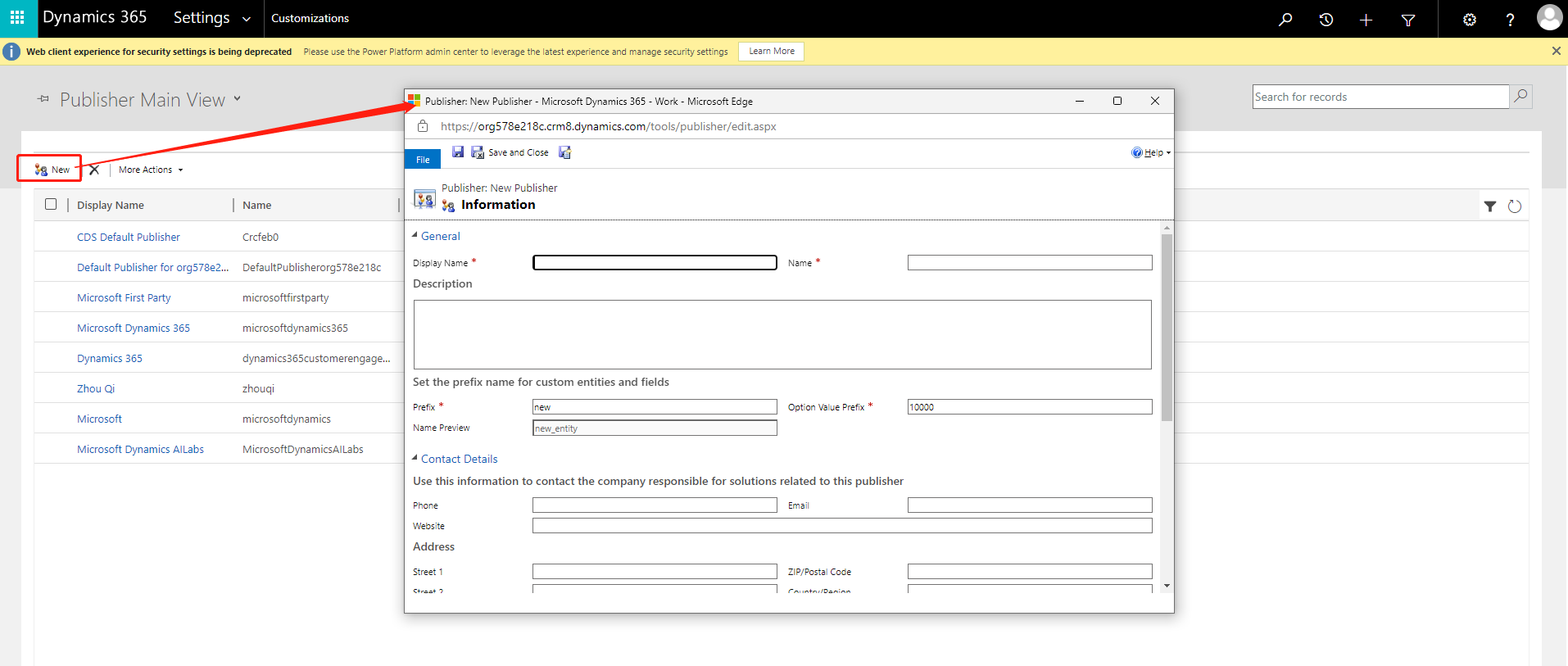Viewport: 1568px width, 666px height.
Task: Click the 'microsoftfirstparty' name cell
Action: tap(285, 297)
